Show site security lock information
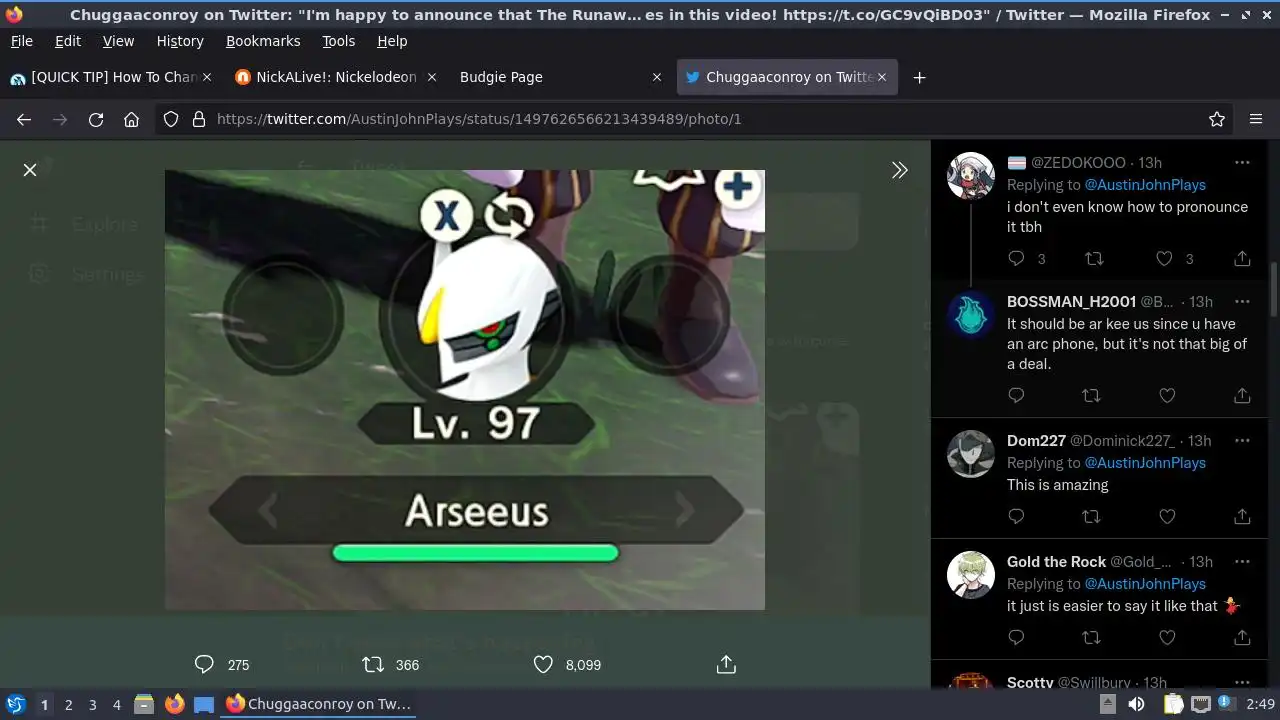The width and height of the screenshot is (1280, 720). click(198, 119)
